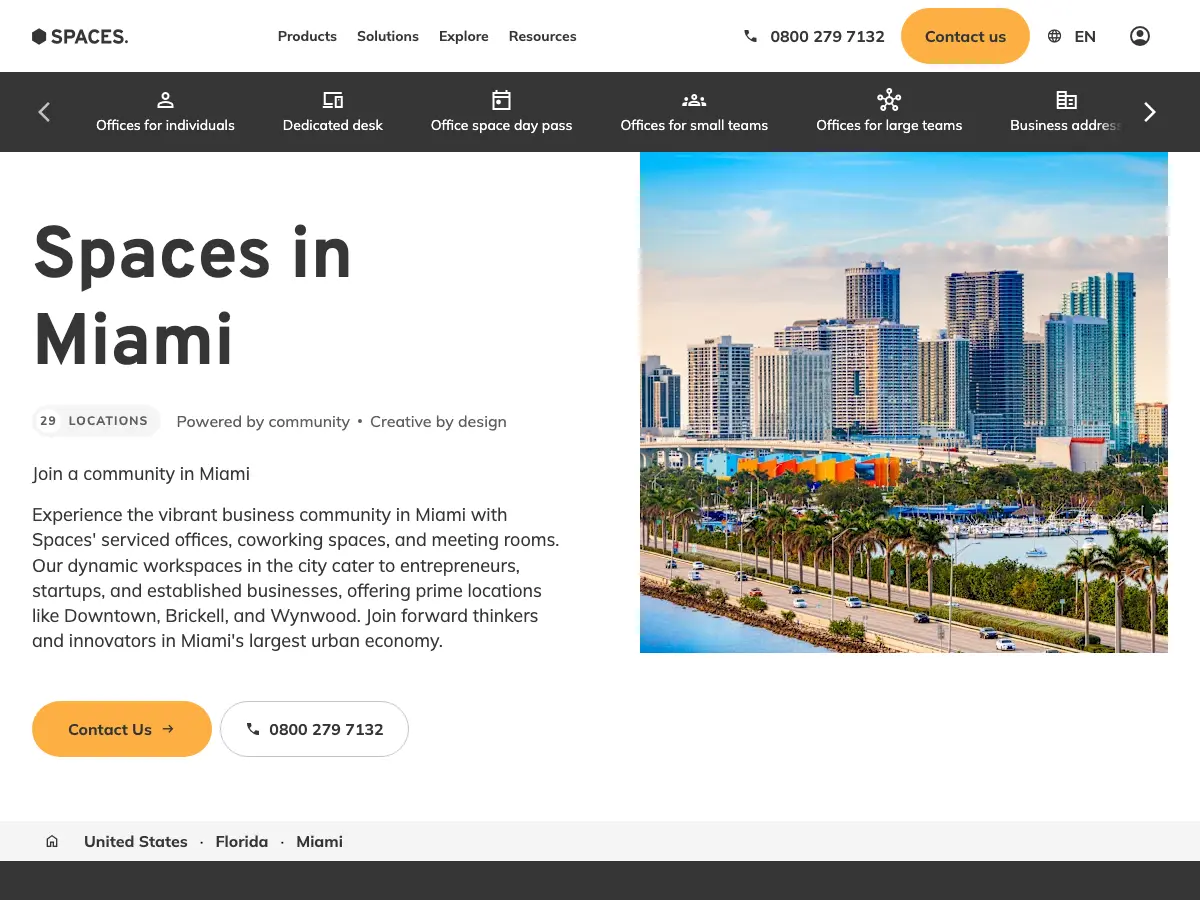The width and height of the screenshot is (1200, 900).
Task: Click the outlined 0800 279 7132 phone button
Action: tap(315, 729)
